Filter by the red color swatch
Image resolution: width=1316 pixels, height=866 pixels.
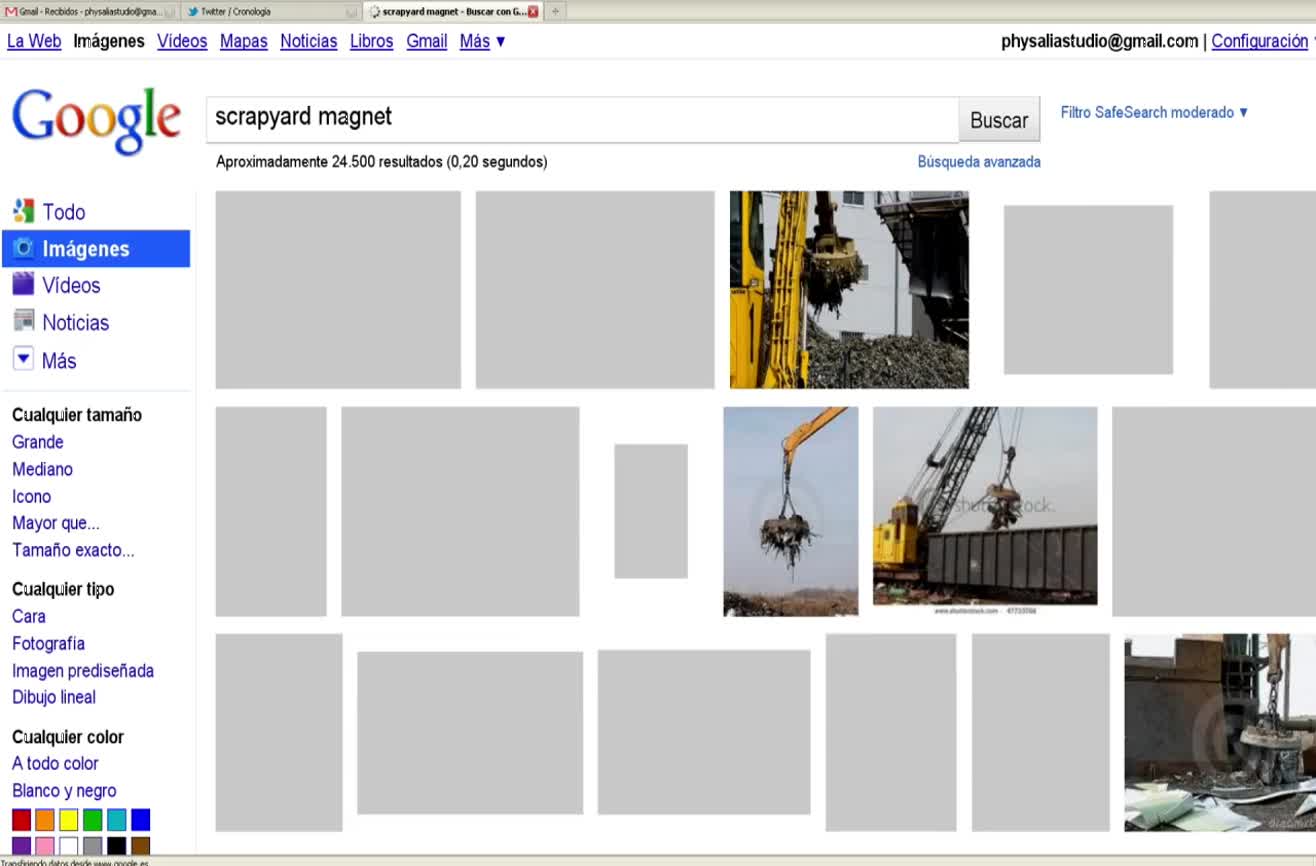coord(21,820)
